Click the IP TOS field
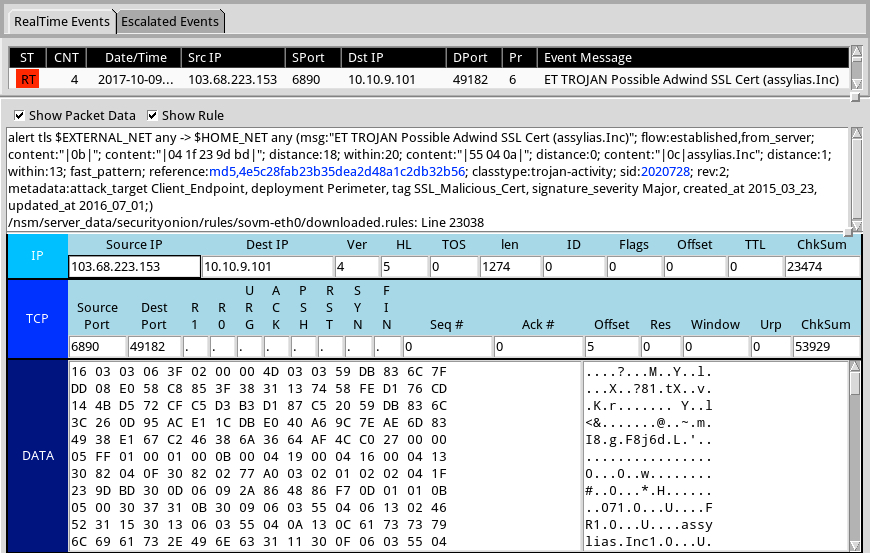Image resolution: width=870 pixels, height=553 pixels. coord(454,267)
